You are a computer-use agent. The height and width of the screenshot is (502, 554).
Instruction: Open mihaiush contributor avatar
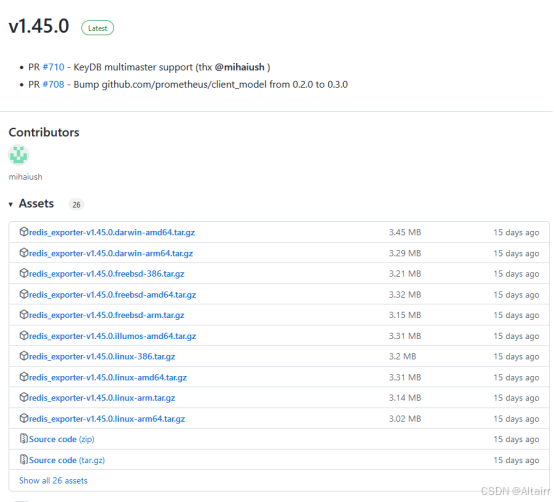[18, 155]
